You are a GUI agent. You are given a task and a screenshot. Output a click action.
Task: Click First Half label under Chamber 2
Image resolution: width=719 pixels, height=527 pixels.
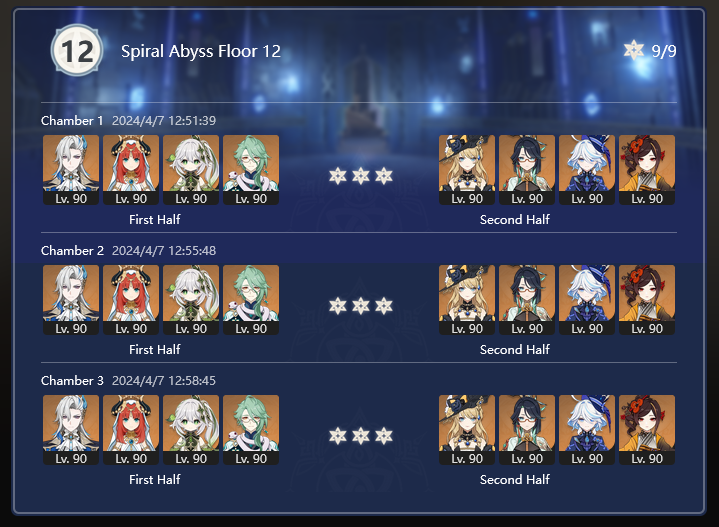point(155,349)
